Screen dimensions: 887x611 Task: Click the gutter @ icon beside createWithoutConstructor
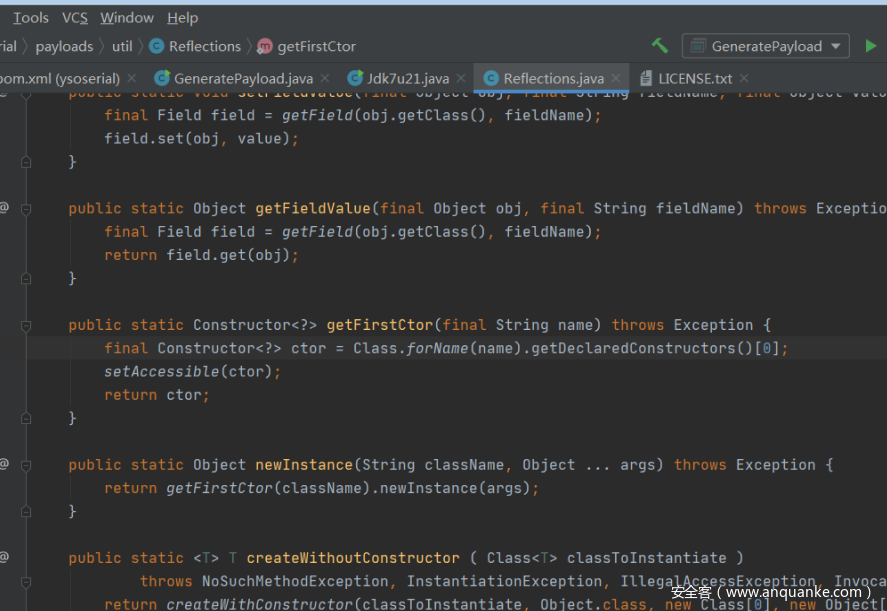[x=4, y=557]
